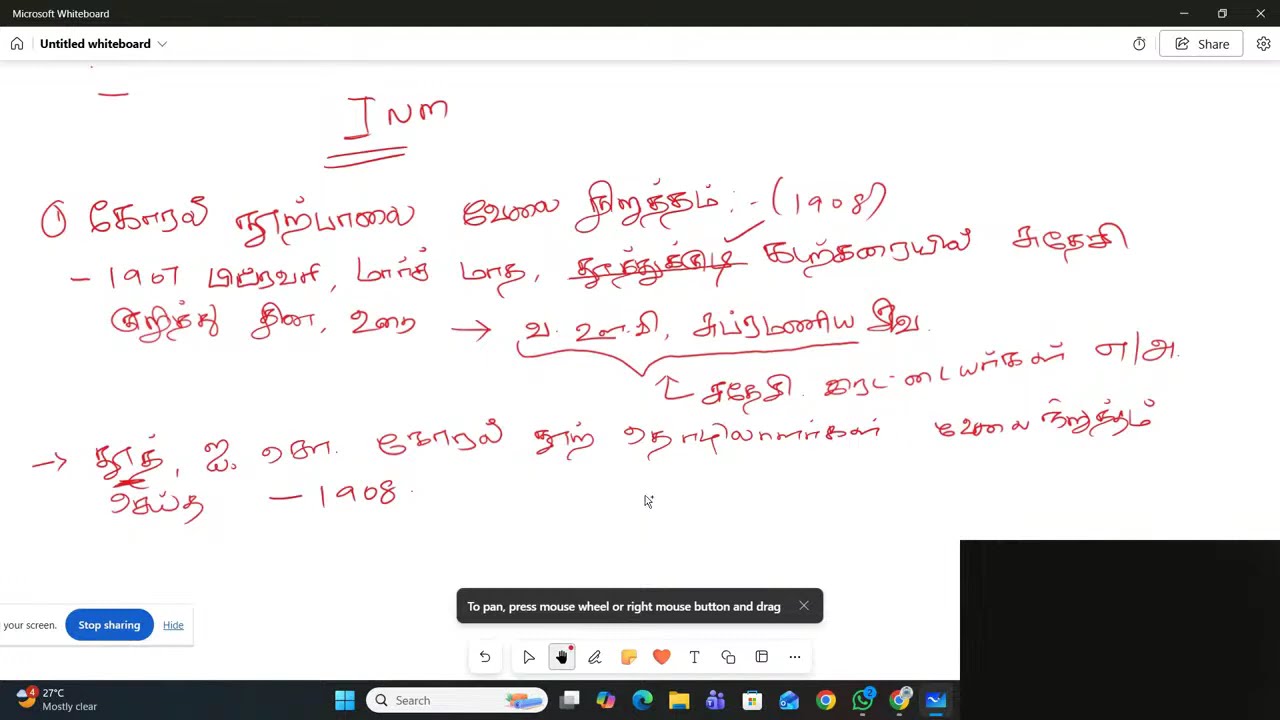The width and height of the screenshot is (1280, 720).
Task: Open Google Chrome from taskbar
Action: tap(825, 701)
